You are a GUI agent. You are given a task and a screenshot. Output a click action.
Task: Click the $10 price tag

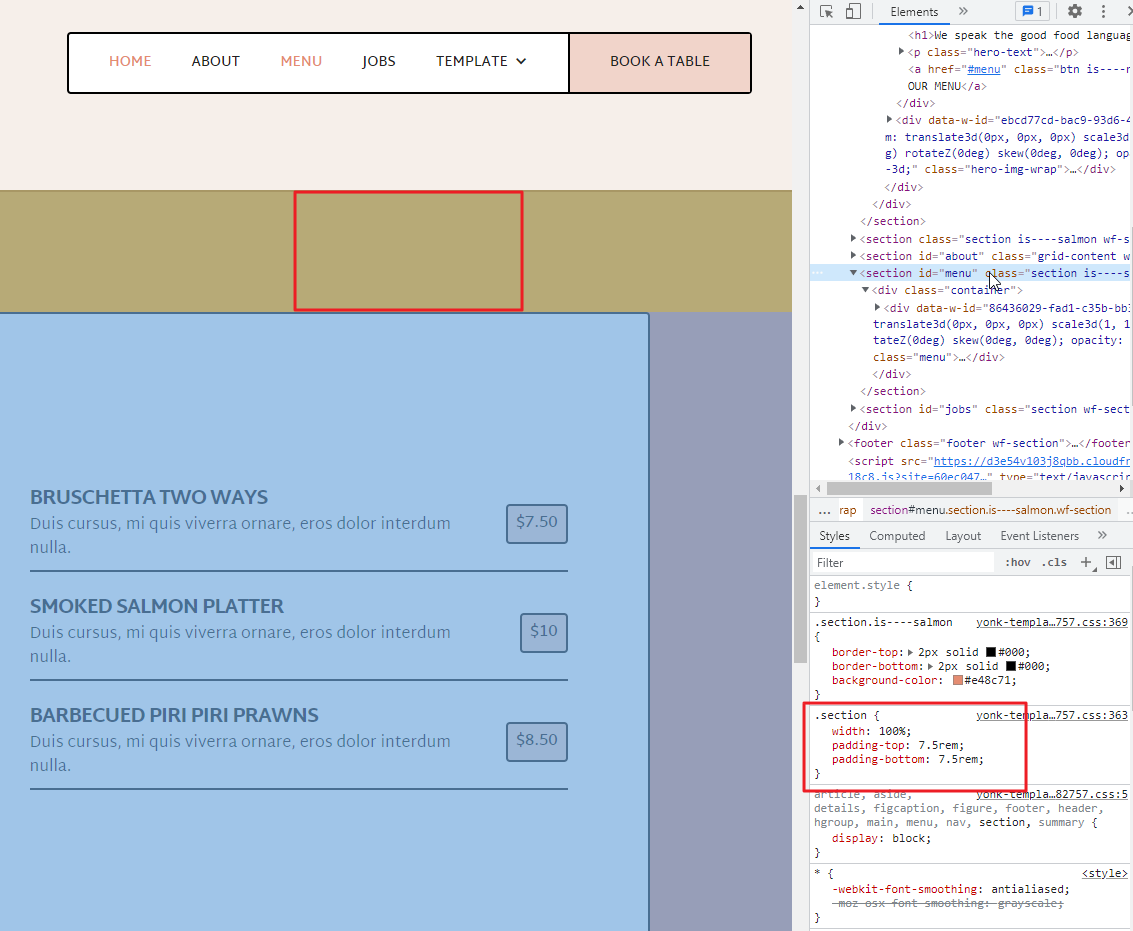pos(544,632)
